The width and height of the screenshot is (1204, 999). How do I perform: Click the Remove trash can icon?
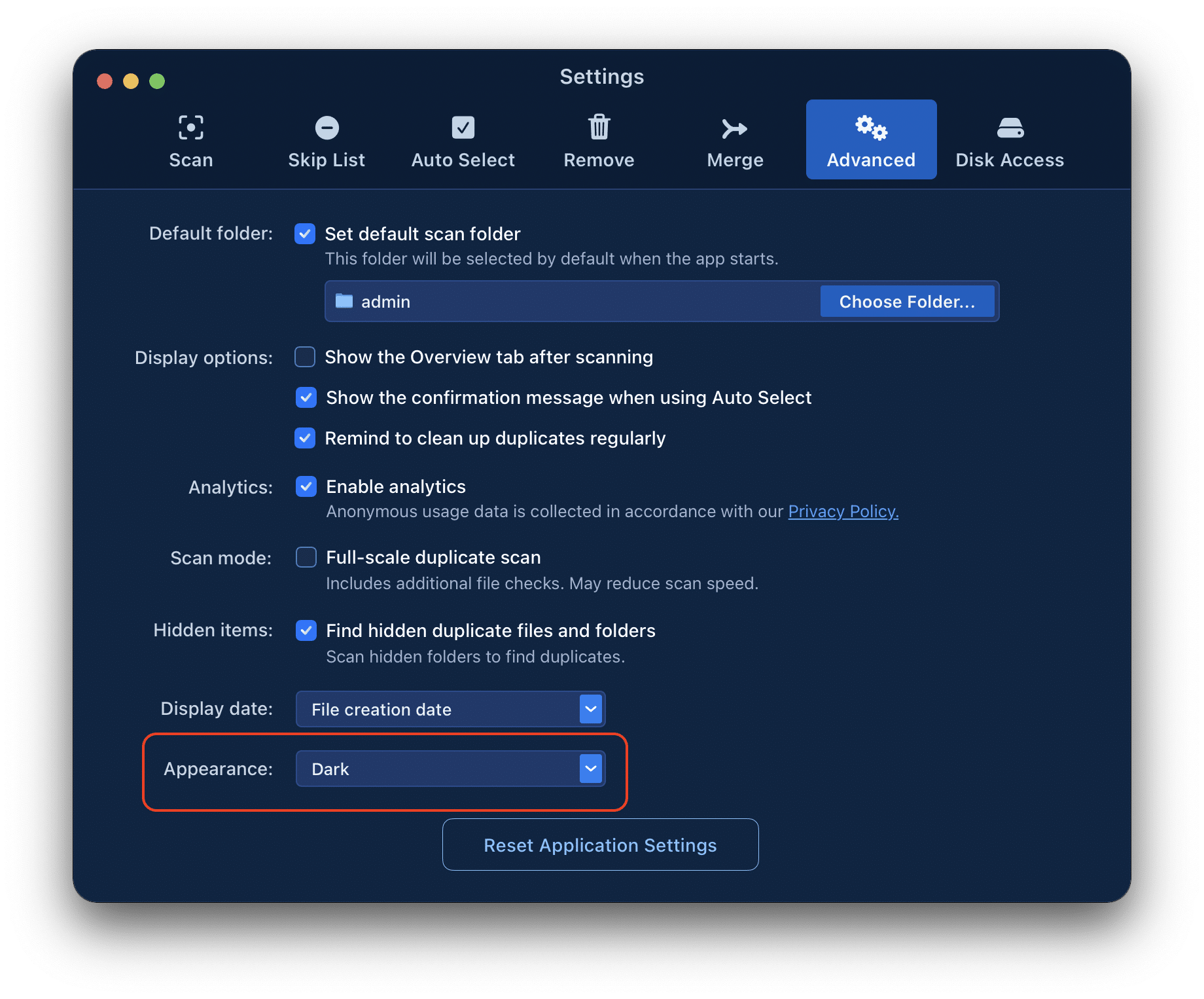click(599, 127)
